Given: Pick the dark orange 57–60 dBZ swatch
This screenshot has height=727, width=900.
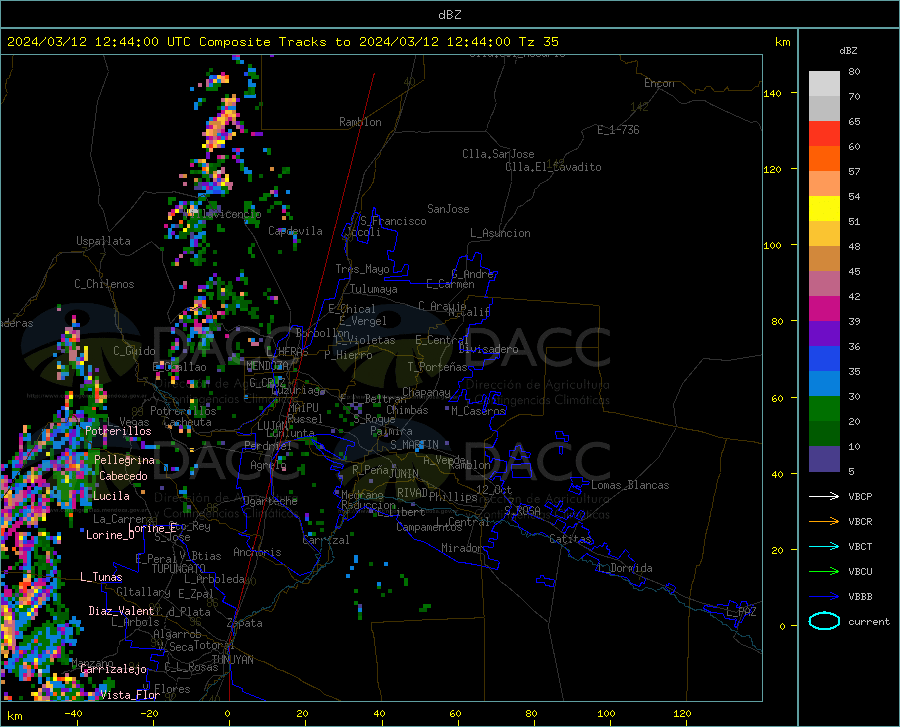Looking at the screenshot, I should tap(824, 159).
